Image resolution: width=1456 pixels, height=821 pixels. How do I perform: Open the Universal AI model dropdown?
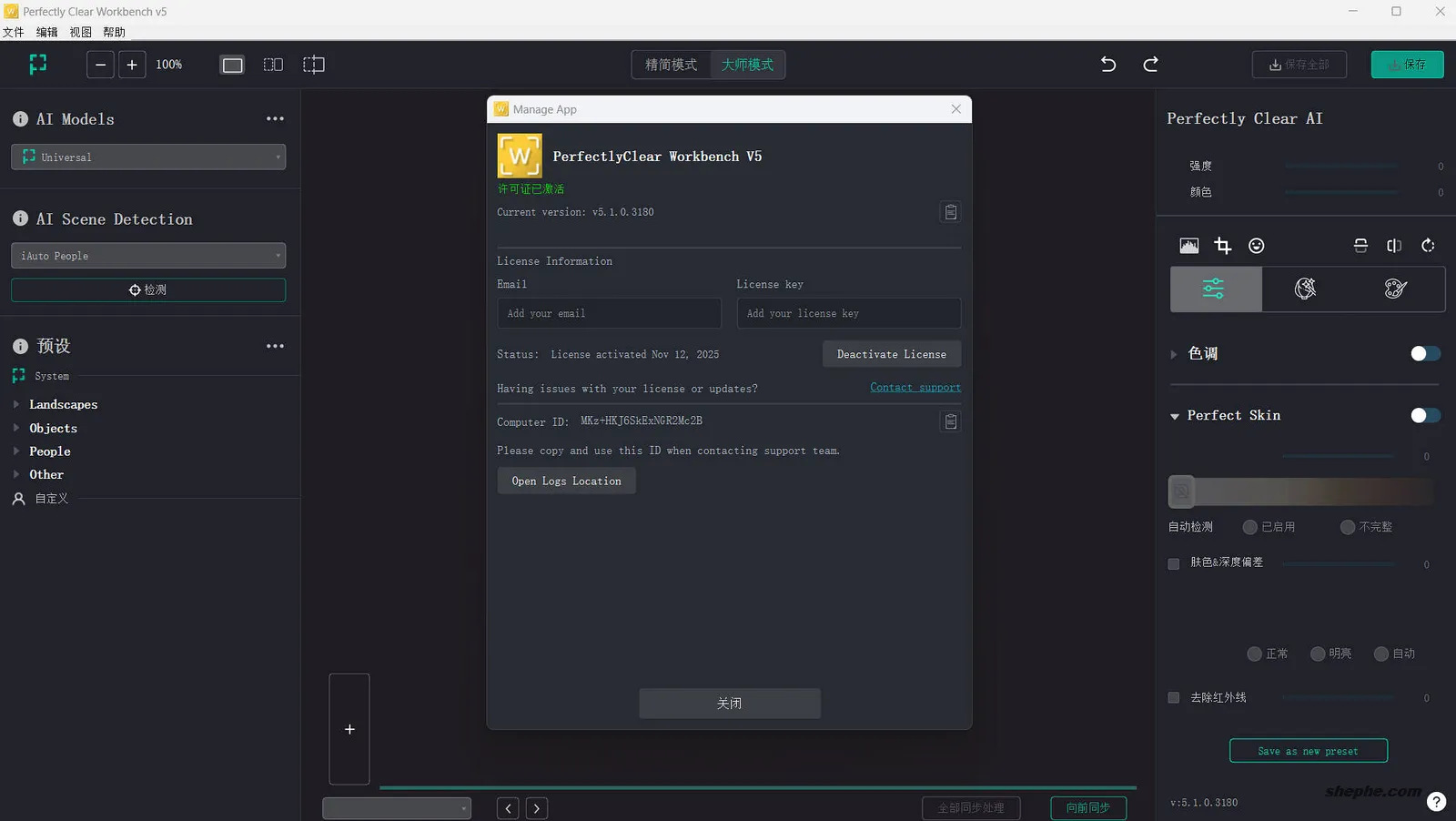coord(148,157)
